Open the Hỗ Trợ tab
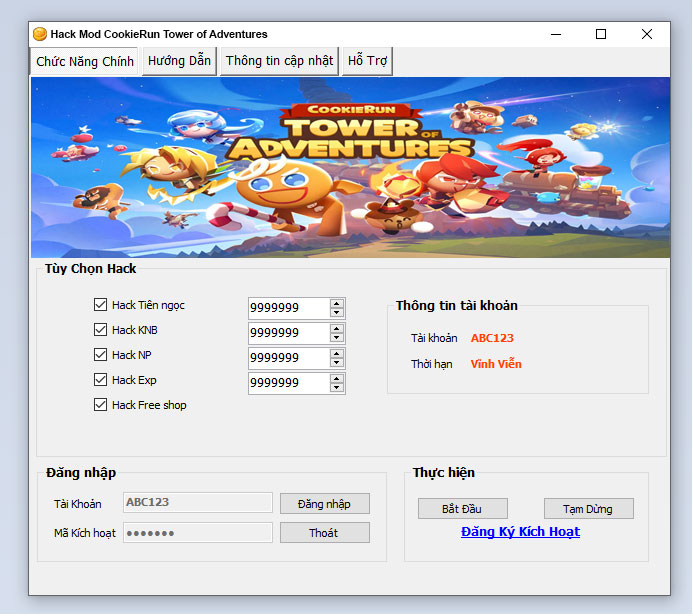 [x=367, y=61]
